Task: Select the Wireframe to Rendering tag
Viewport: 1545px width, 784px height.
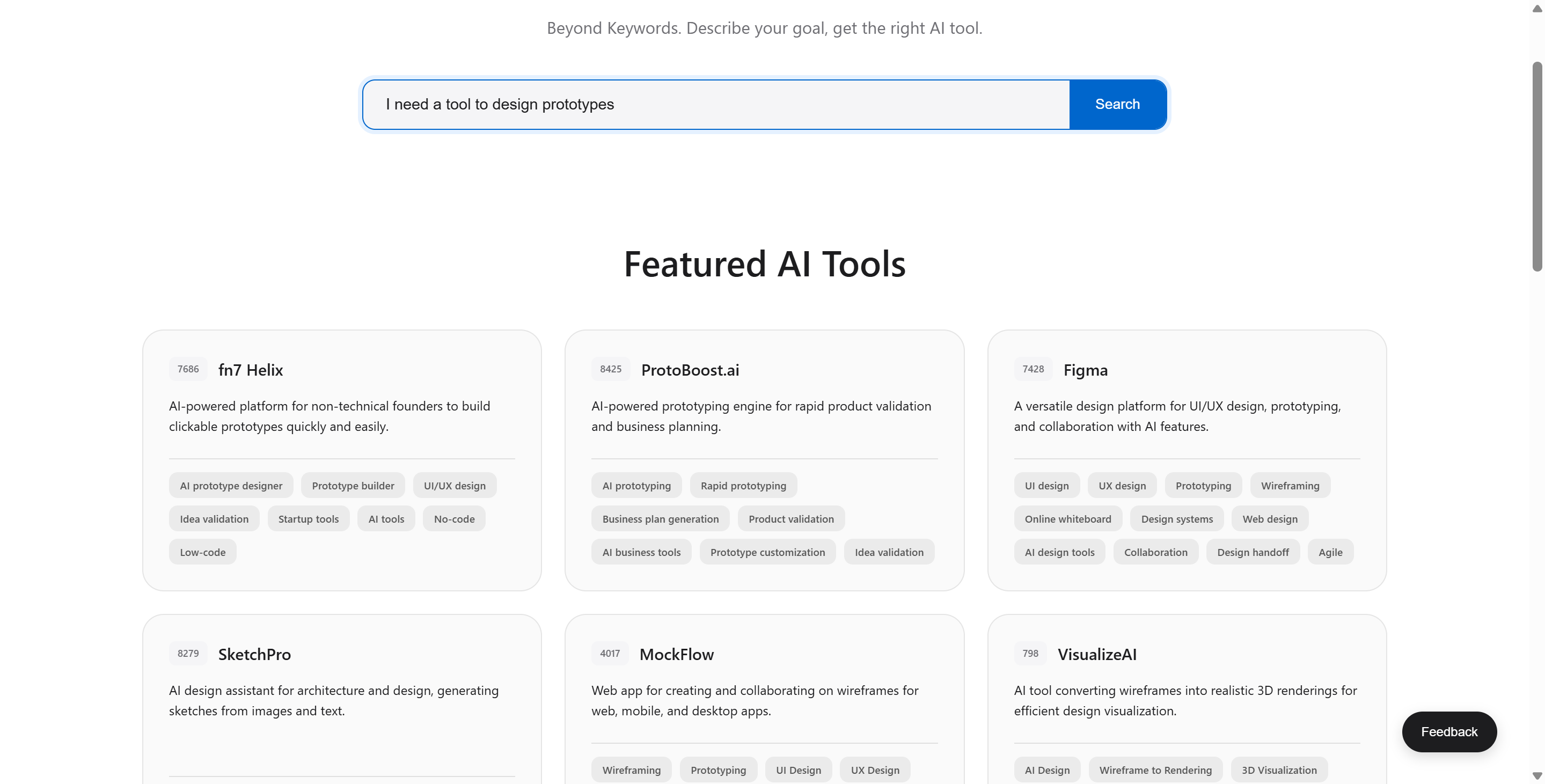Action: (x=1155, y=770)
